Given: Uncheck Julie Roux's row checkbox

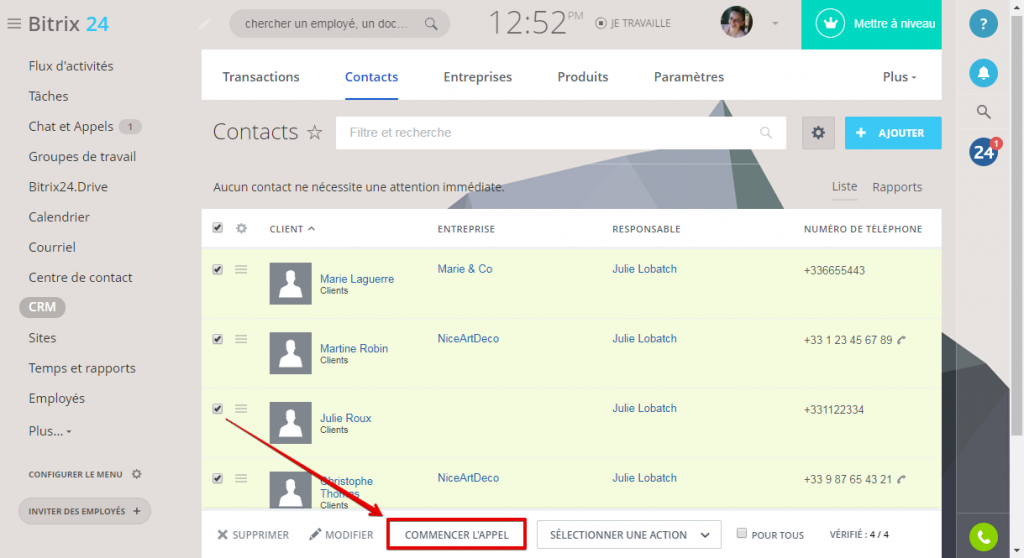Looking at the screenshot, I should coord(217,408).
